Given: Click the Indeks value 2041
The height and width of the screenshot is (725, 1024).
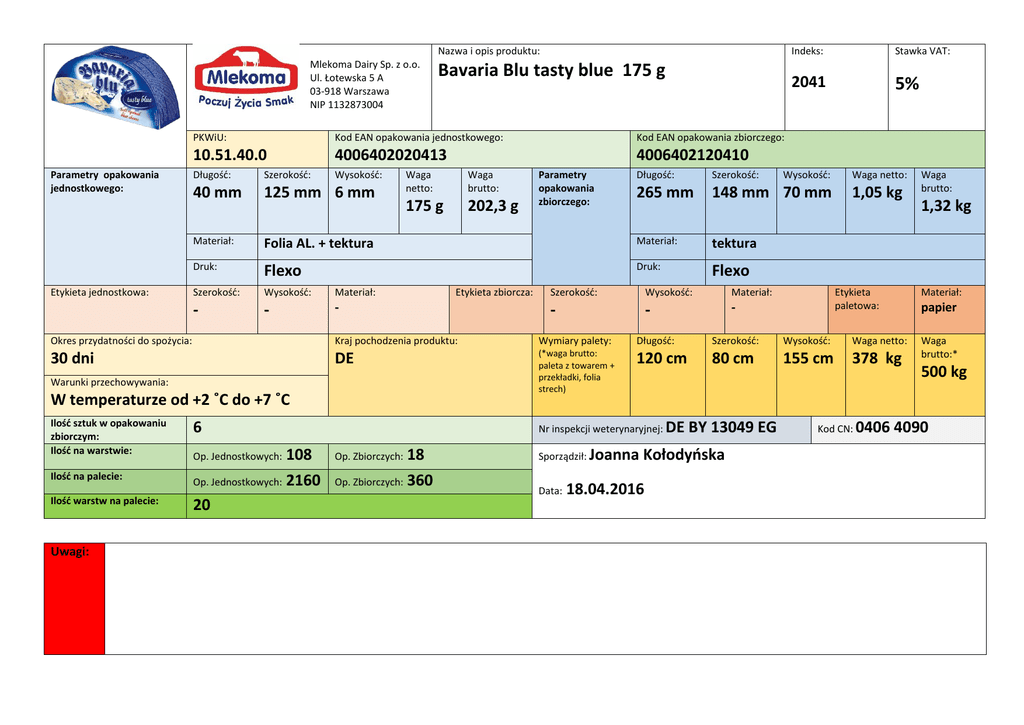Looking at the screenshot, I should coord(808,82).
